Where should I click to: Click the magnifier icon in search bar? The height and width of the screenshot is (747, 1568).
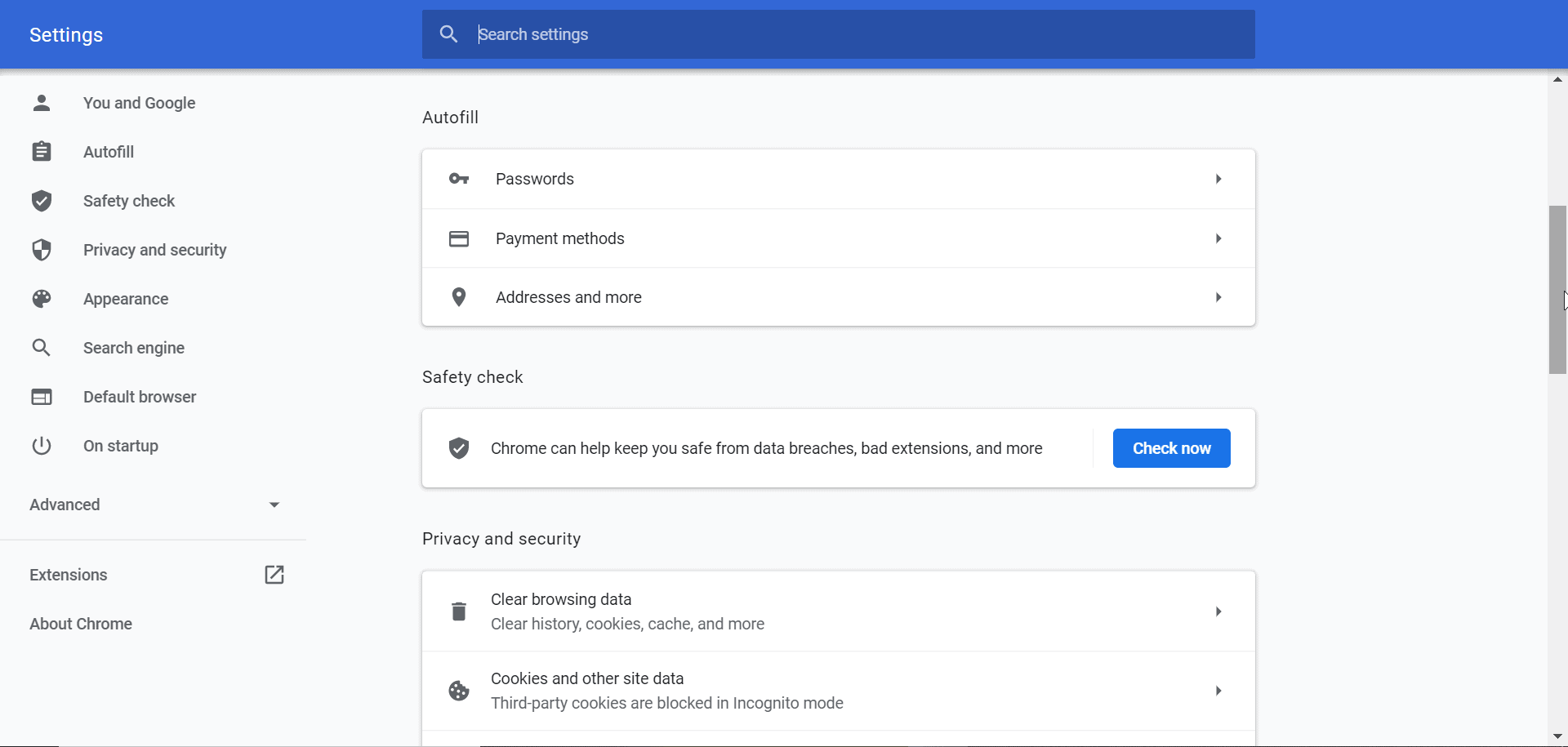pos(448,34)
